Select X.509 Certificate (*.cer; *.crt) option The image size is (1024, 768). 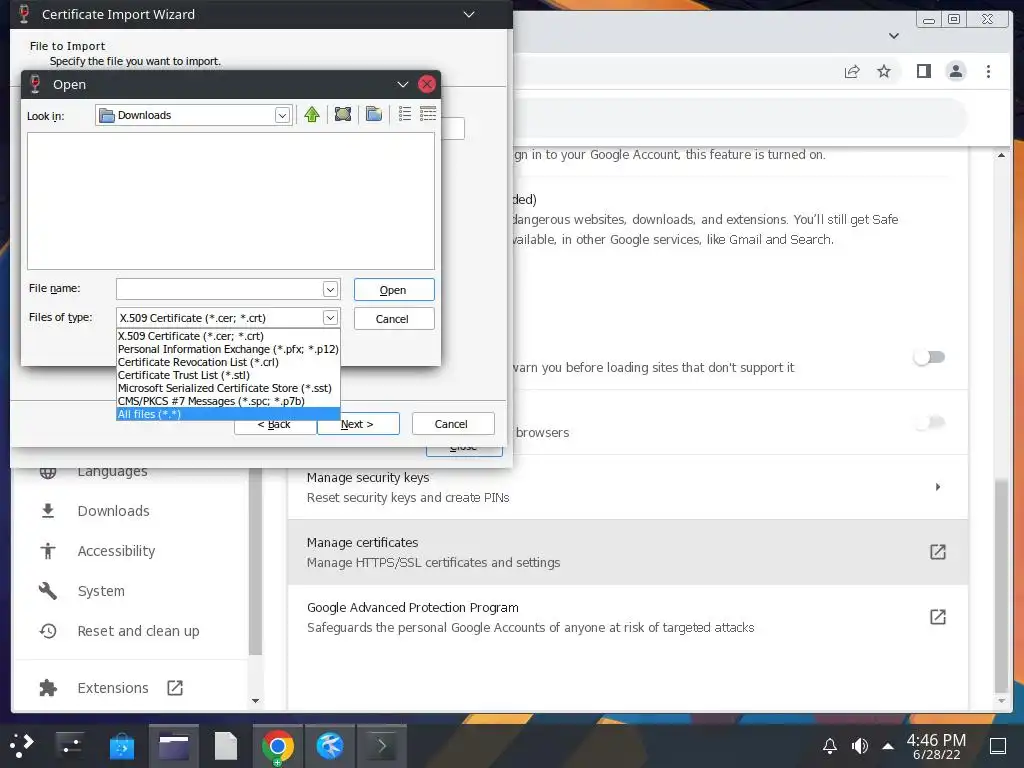point(228,336)
